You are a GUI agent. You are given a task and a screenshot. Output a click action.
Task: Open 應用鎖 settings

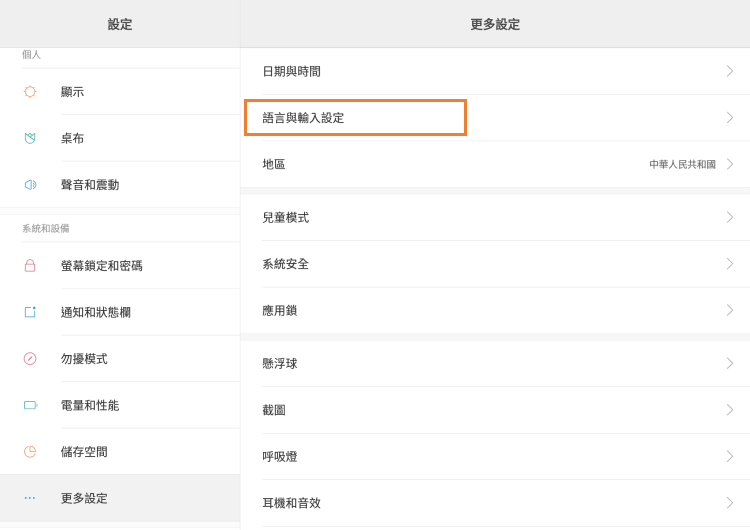pyautogui.click(x=495, y=310)
